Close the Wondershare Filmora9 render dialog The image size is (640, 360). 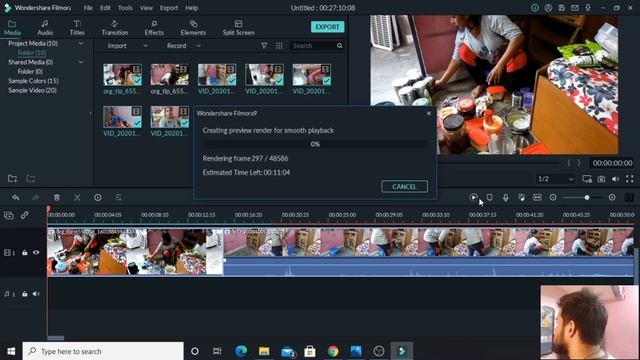pos(429,113)
